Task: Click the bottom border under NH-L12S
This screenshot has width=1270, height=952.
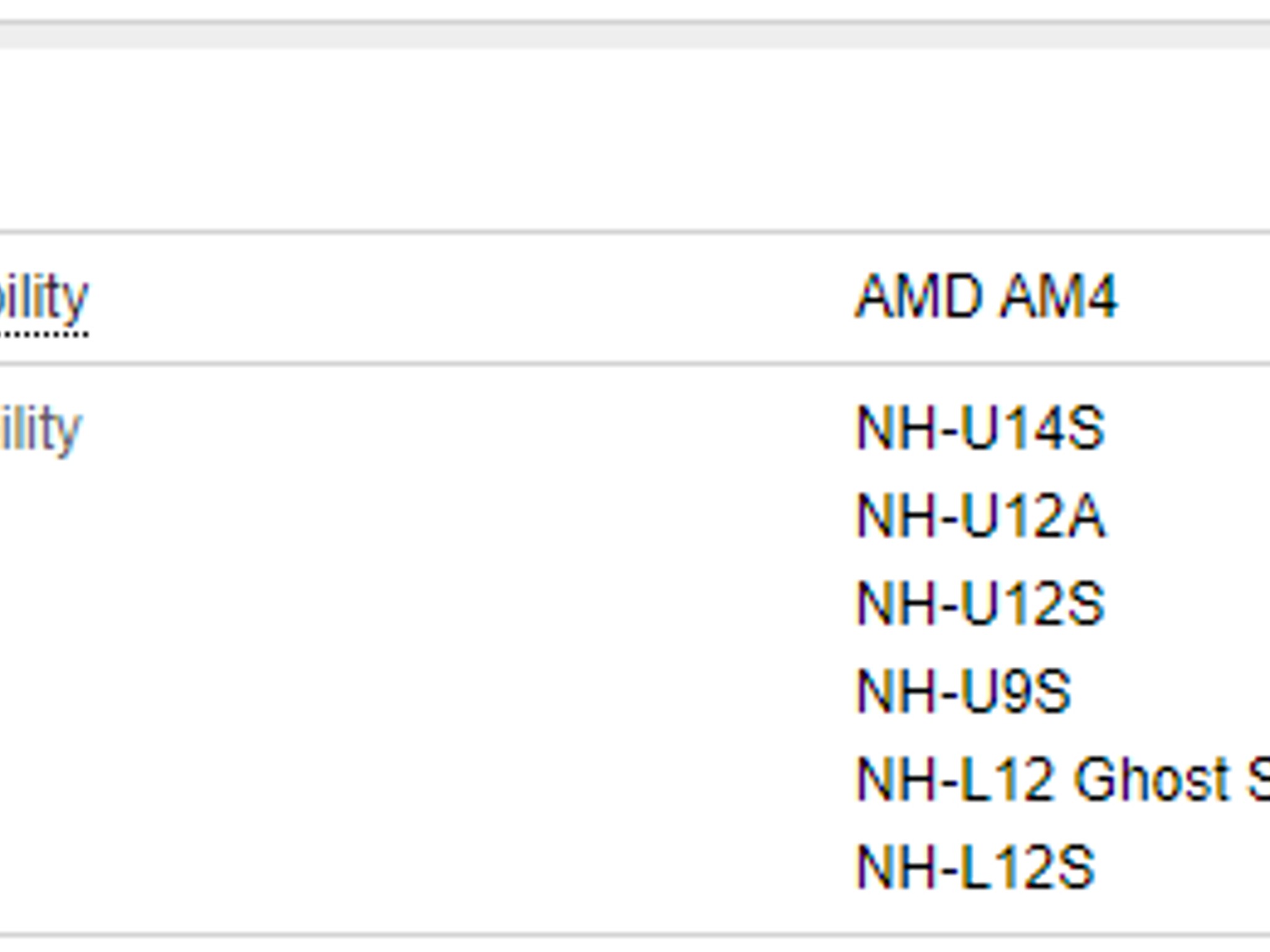Action: point(635,935)
